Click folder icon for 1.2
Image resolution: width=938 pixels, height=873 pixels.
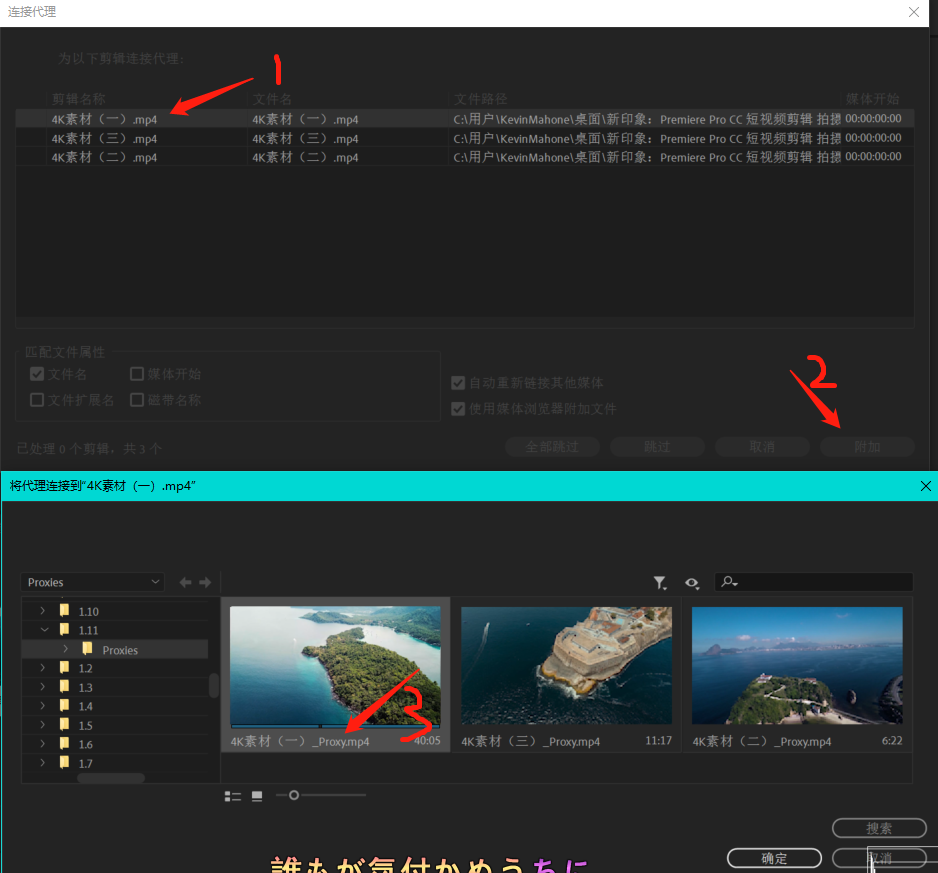(x=65, y=667)
